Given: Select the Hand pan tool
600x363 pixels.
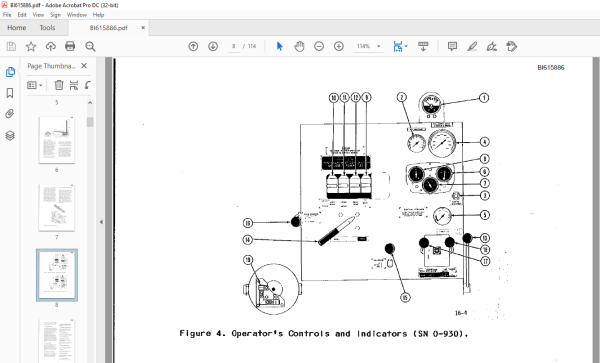Looking at the screenshot, I should pos(299,46).
